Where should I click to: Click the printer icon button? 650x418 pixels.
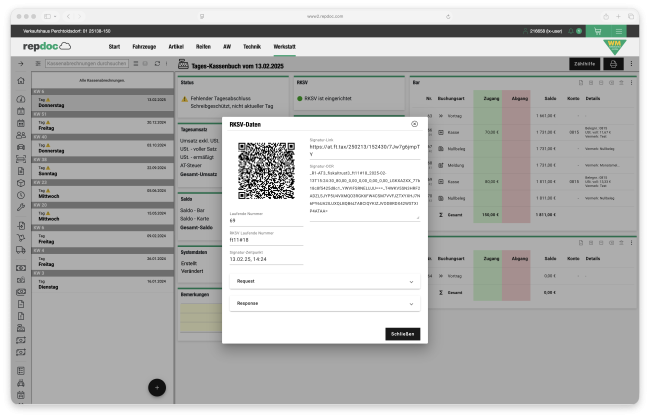(x=614, y=64)
